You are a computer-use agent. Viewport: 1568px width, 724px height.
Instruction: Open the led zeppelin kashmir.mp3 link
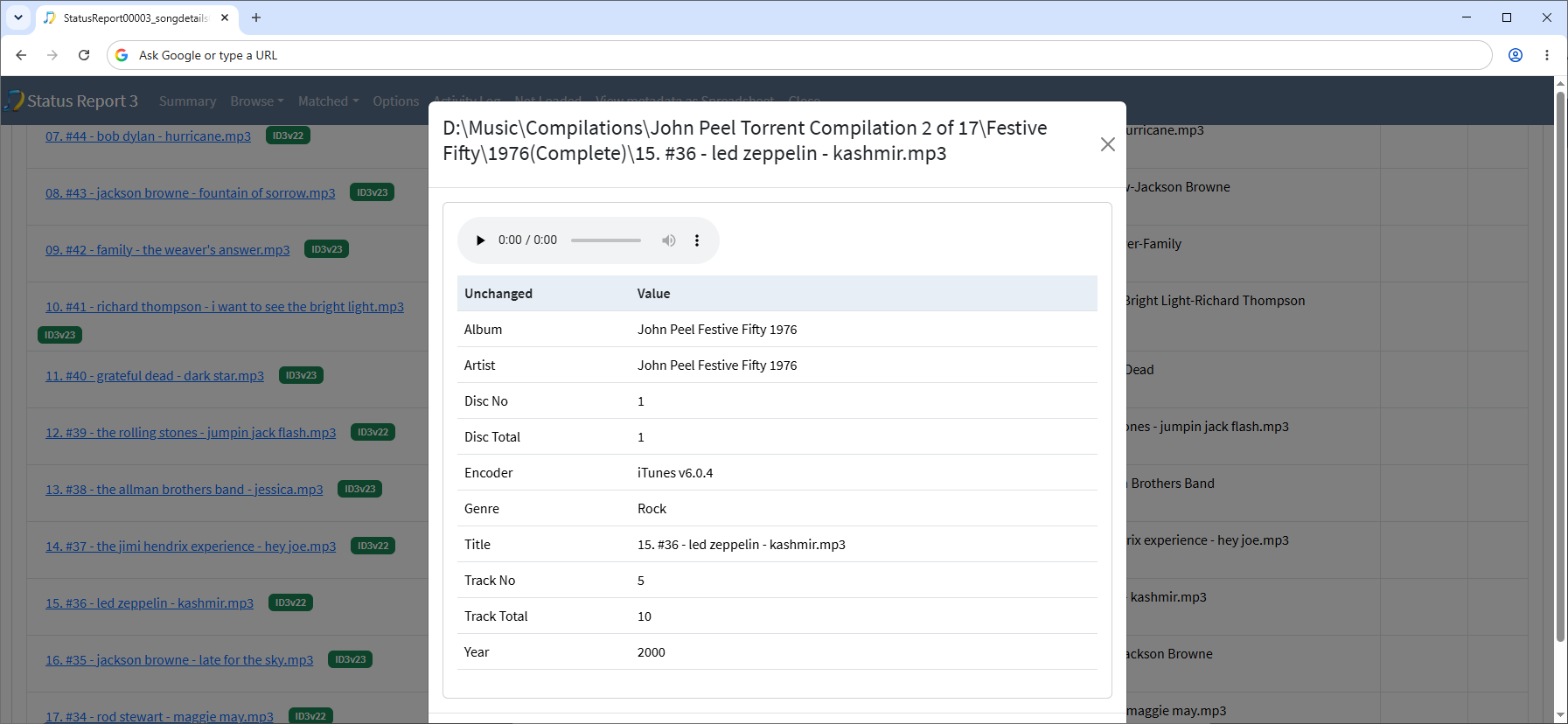[150, 603]
